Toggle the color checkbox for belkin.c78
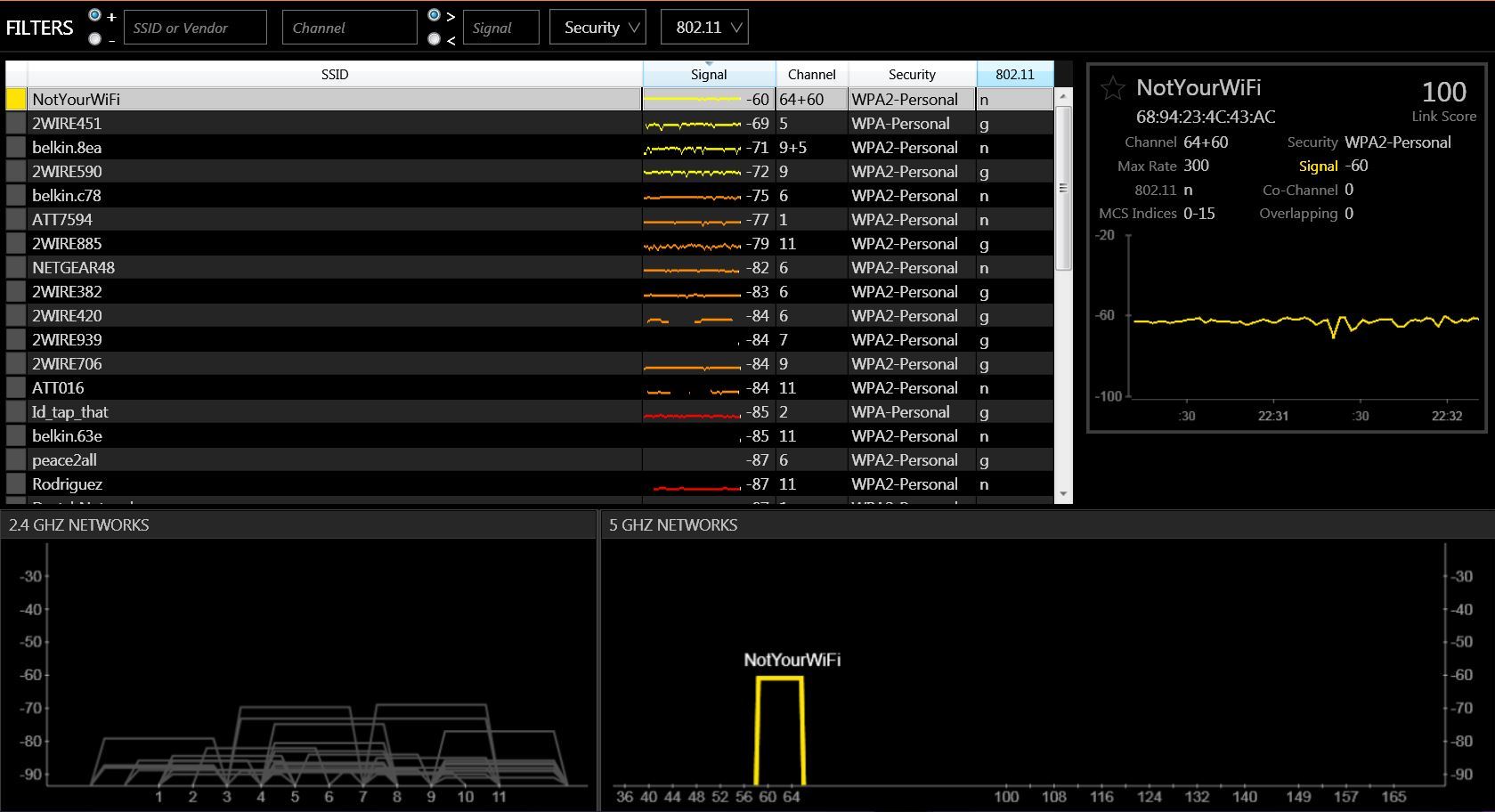This screenshot has height=812, width=1495. pos(16,195)
